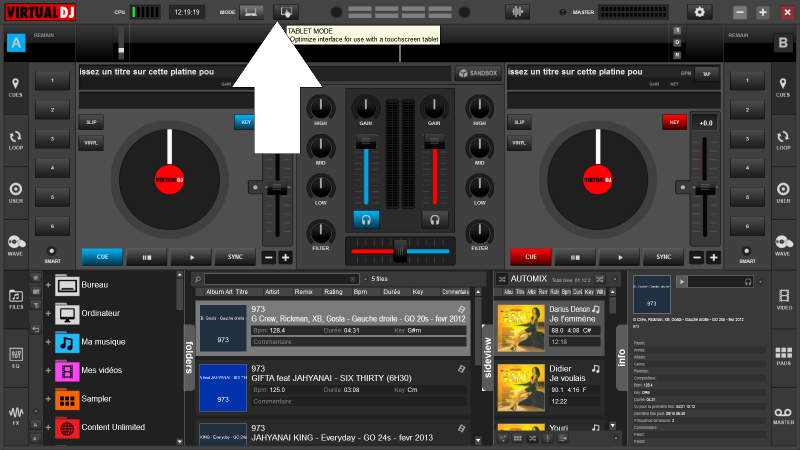
Task: Expand the Content Unlimited folder
Action: tap(48, 428)
